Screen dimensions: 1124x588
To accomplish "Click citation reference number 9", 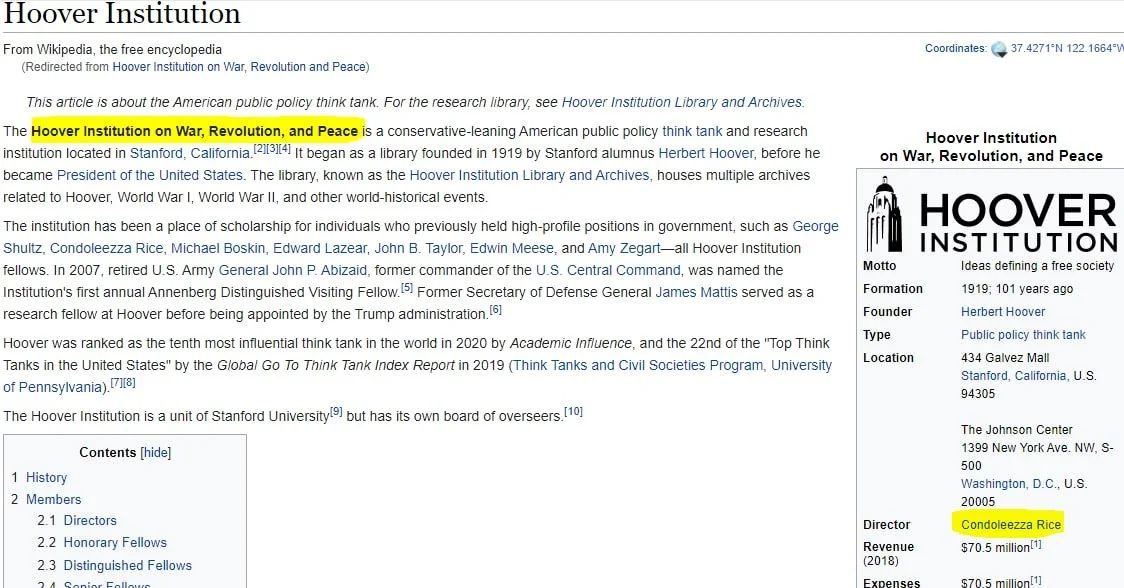I will point(336,411).
